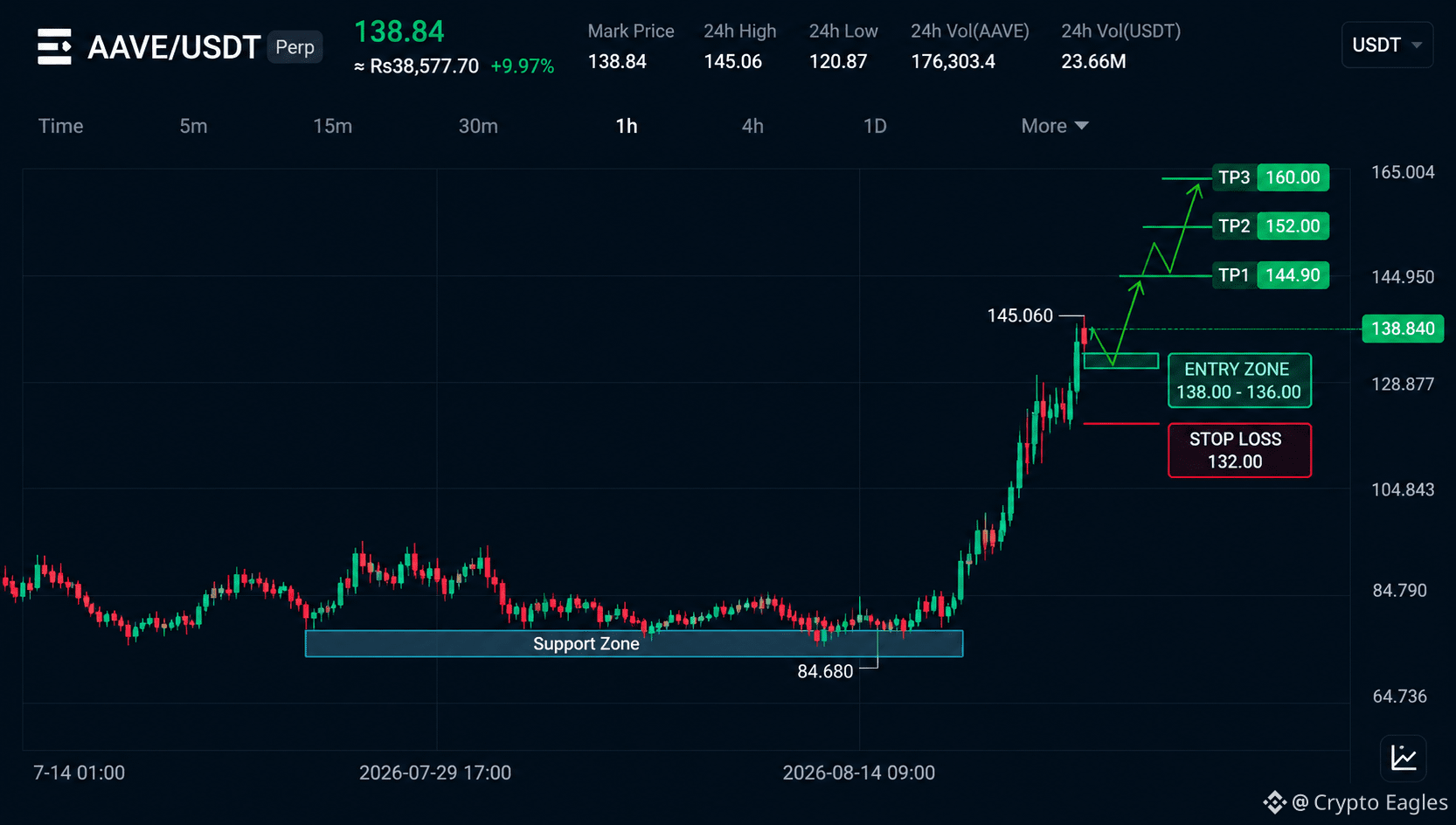
Task: Click the current price tag 138.840
Action: coord(1403,329)
